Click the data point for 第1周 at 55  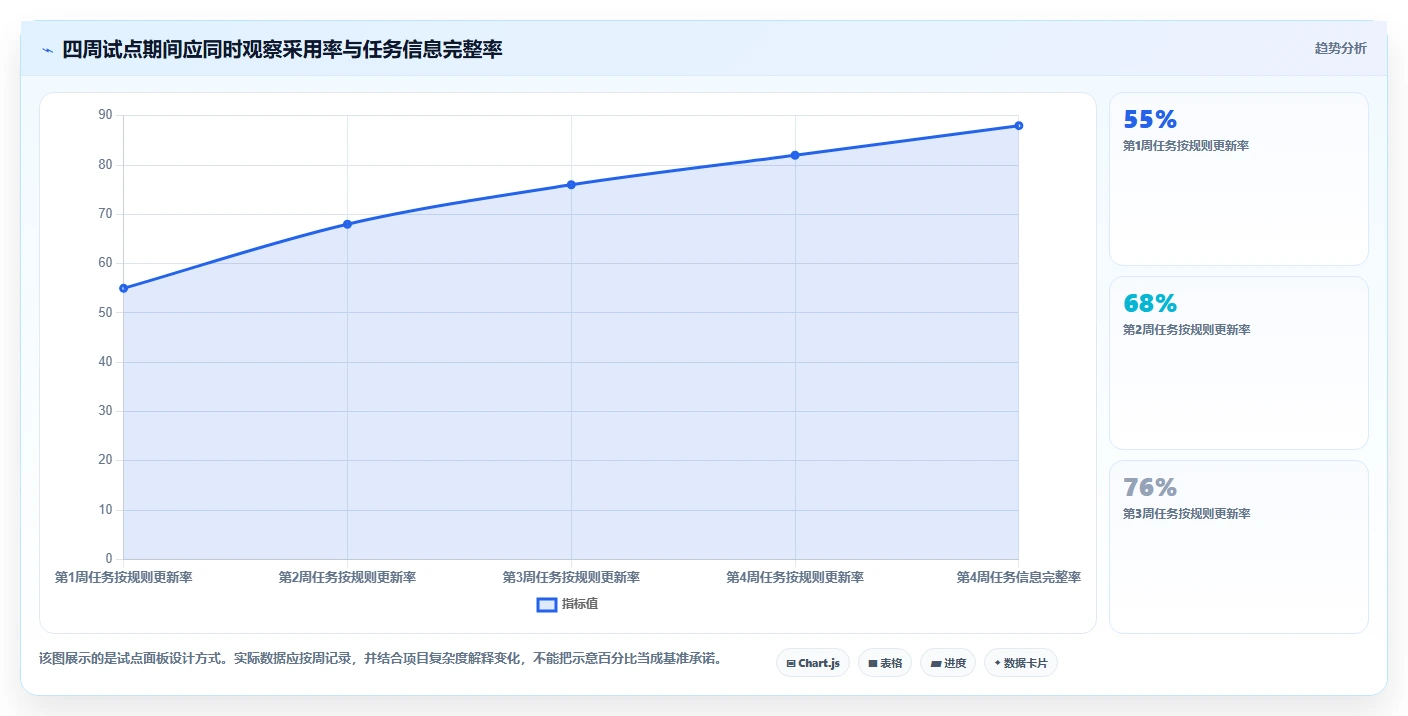[123, 288]
